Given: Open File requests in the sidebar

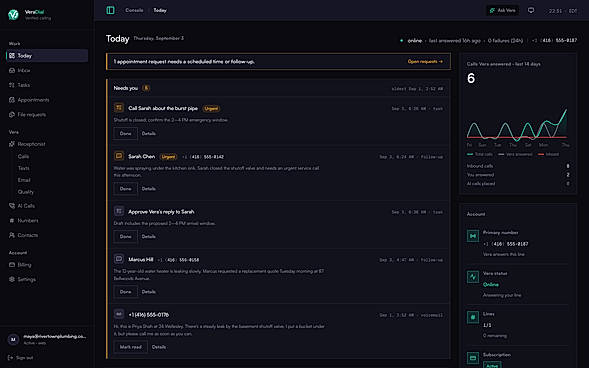Looking at the screenshot, I should pos(47,115).
